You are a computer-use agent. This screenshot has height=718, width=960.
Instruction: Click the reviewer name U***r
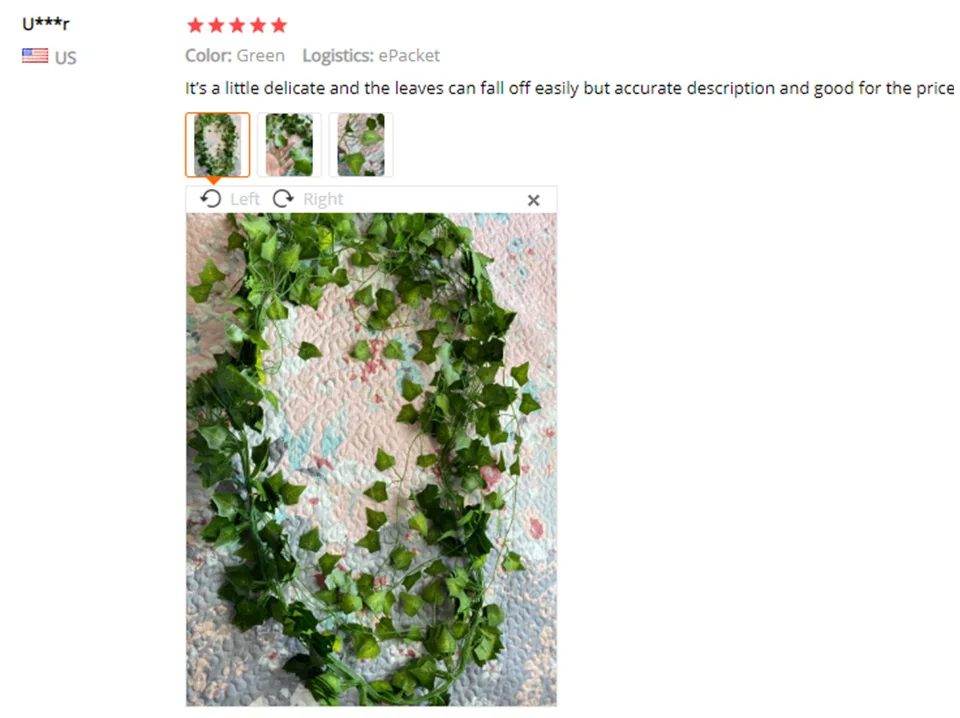[46, 24]
